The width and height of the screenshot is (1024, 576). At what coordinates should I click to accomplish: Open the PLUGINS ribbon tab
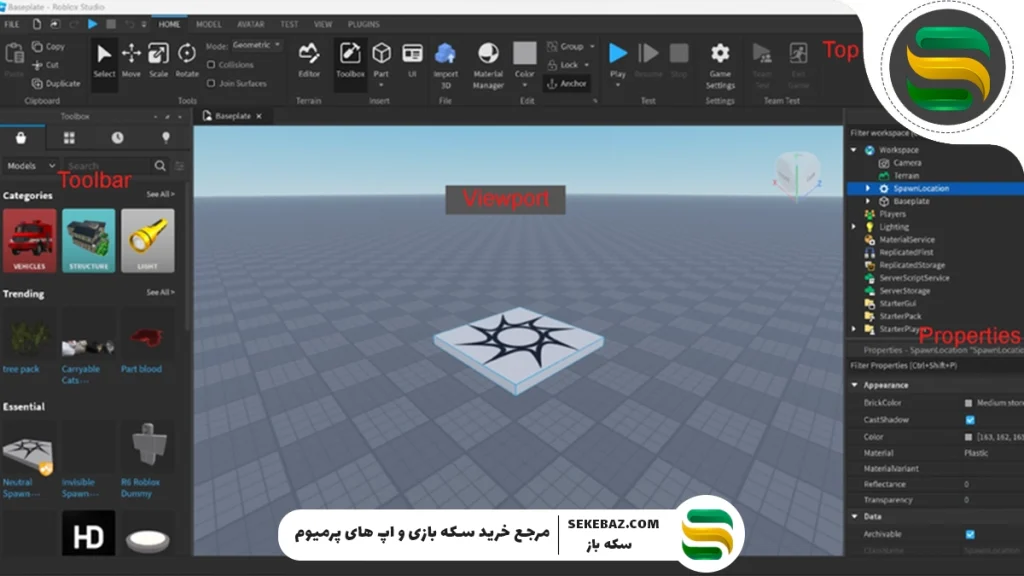363,24
